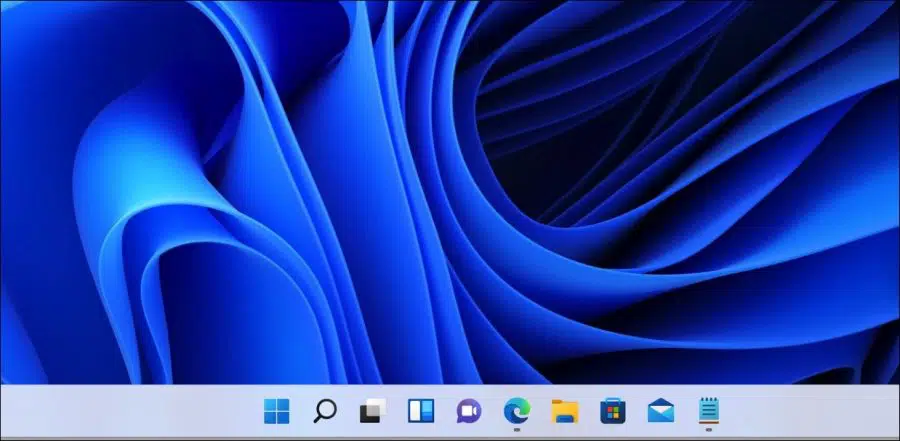This screenshot has height=441, width=900.
Task: Choose the yellow folder taskbar item
Action: 565,412
